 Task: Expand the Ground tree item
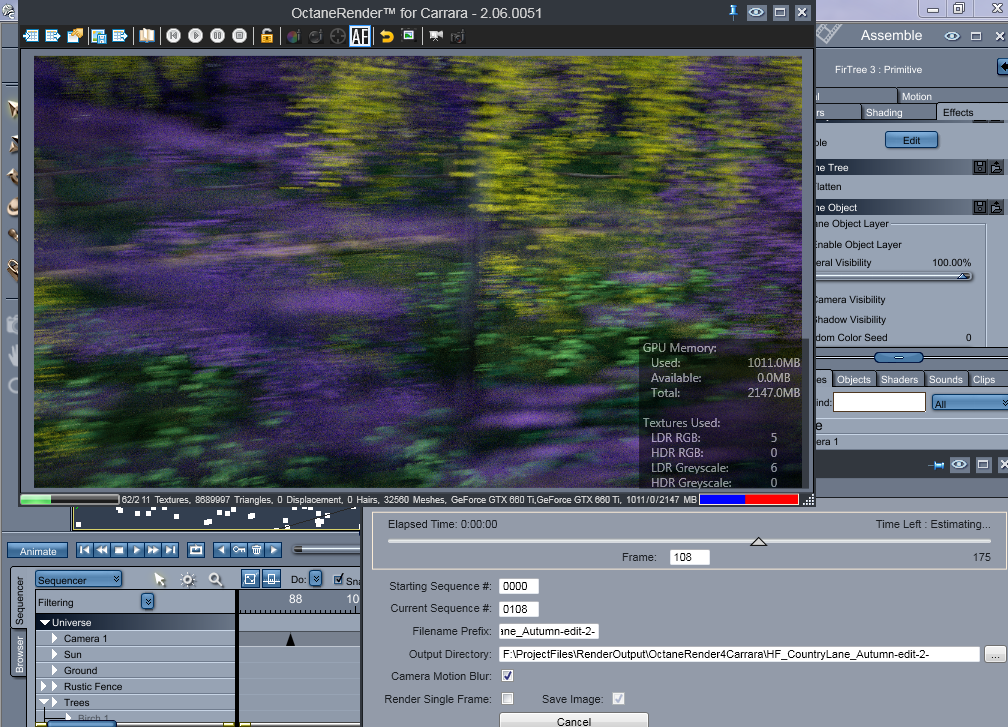click(x=55, y=670)
